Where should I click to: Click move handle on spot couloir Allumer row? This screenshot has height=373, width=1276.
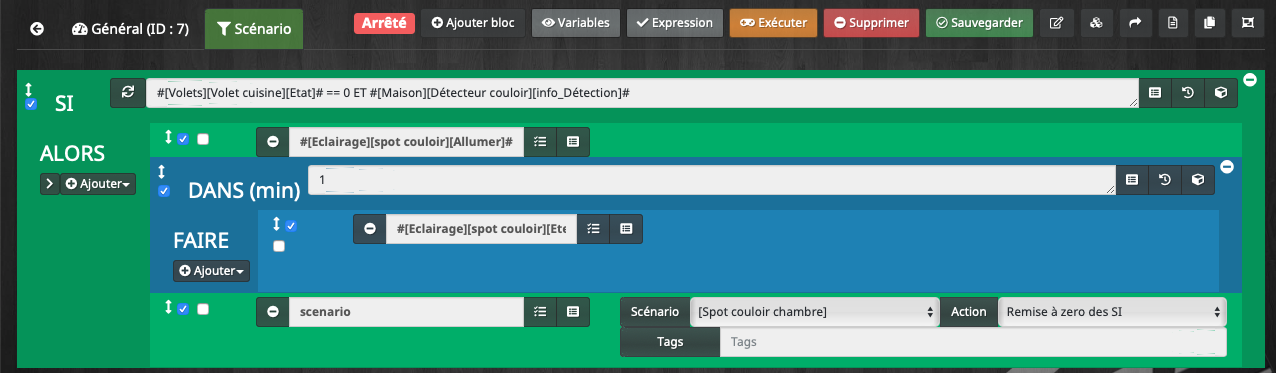point(169,138)
